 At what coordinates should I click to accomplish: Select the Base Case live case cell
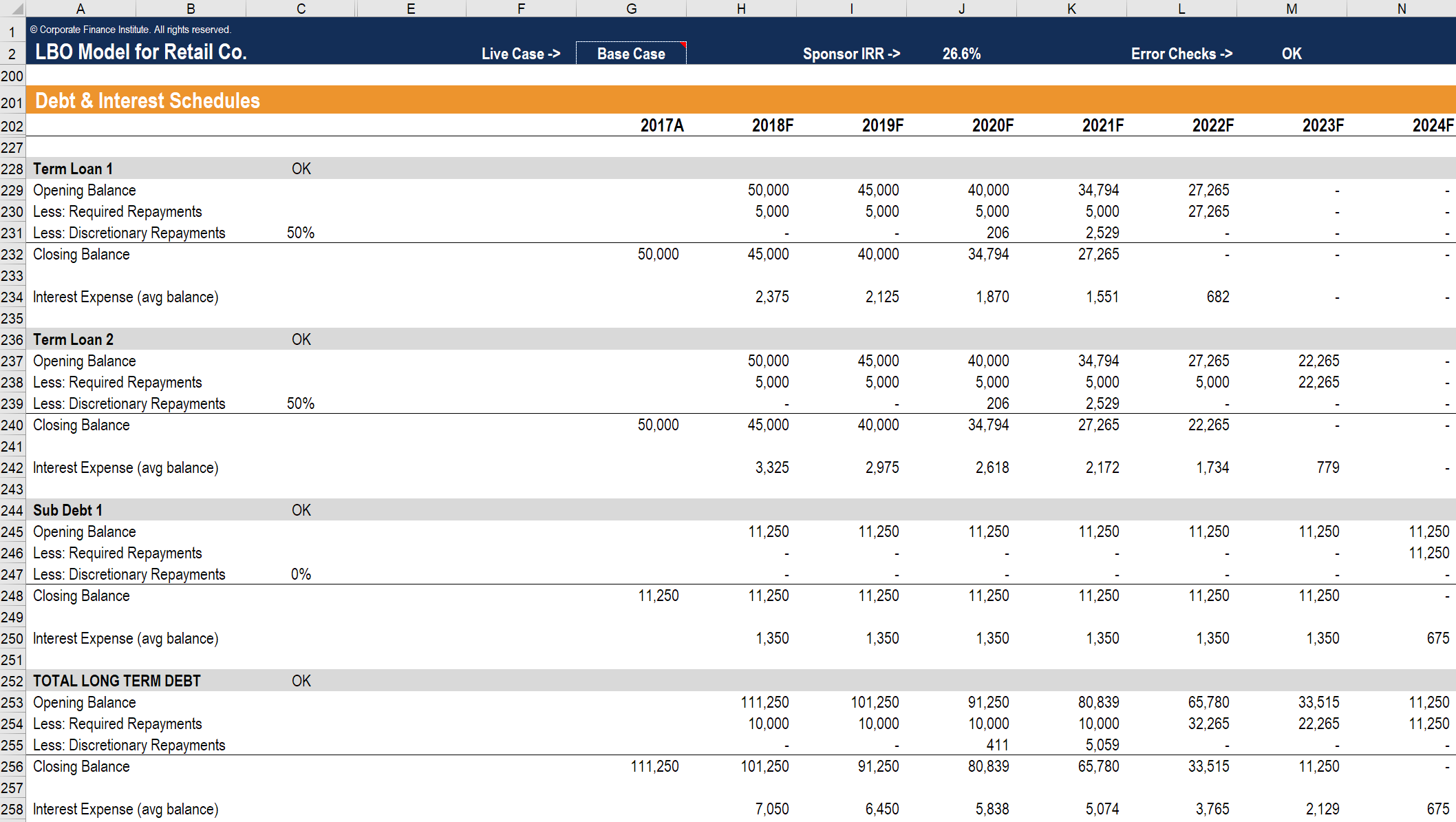[x=630, y=54]
